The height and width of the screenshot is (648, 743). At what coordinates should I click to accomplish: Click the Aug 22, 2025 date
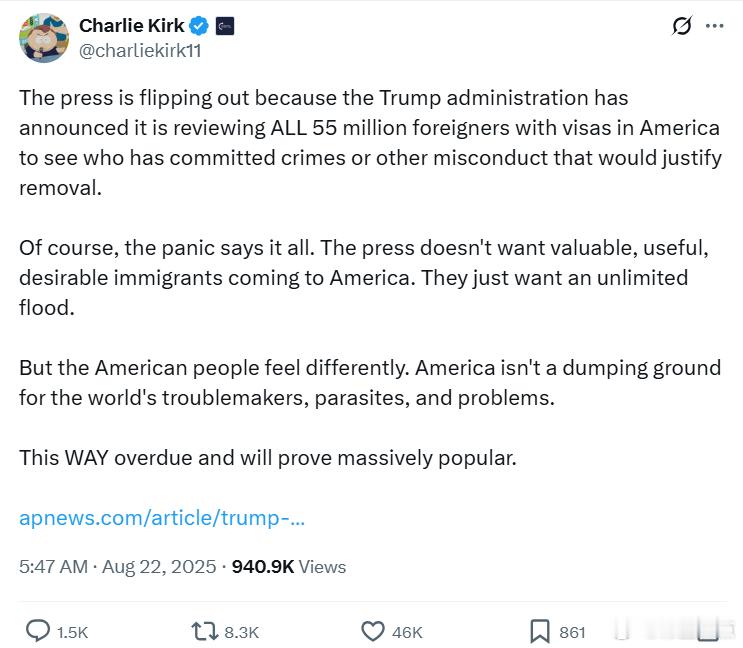[159, 567]
